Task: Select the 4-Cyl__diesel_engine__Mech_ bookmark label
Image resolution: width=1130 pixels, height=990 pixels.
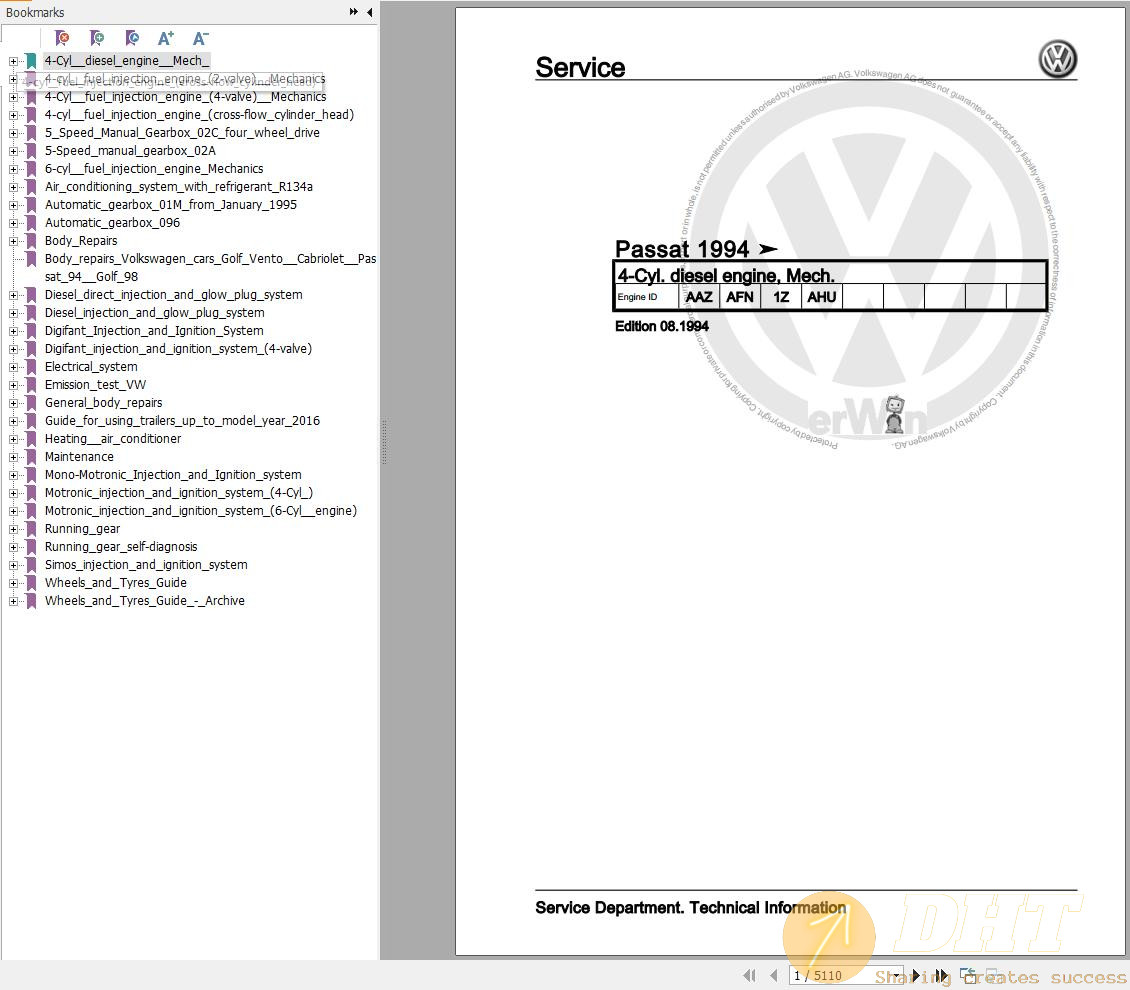Action: tap(127, 61)
